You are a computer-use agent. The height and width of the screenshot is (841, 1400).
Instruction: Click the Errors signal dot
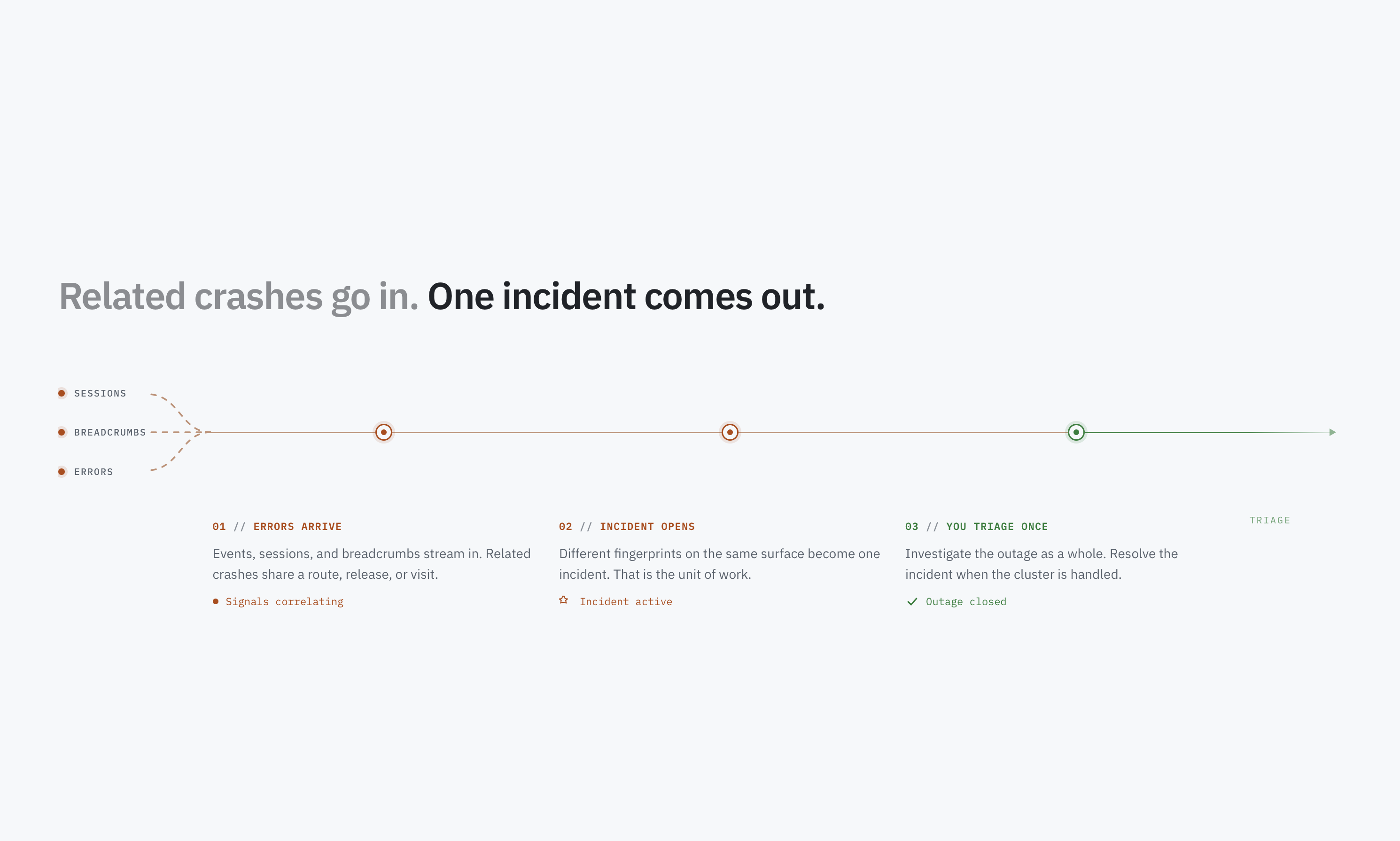pos(62,472)
